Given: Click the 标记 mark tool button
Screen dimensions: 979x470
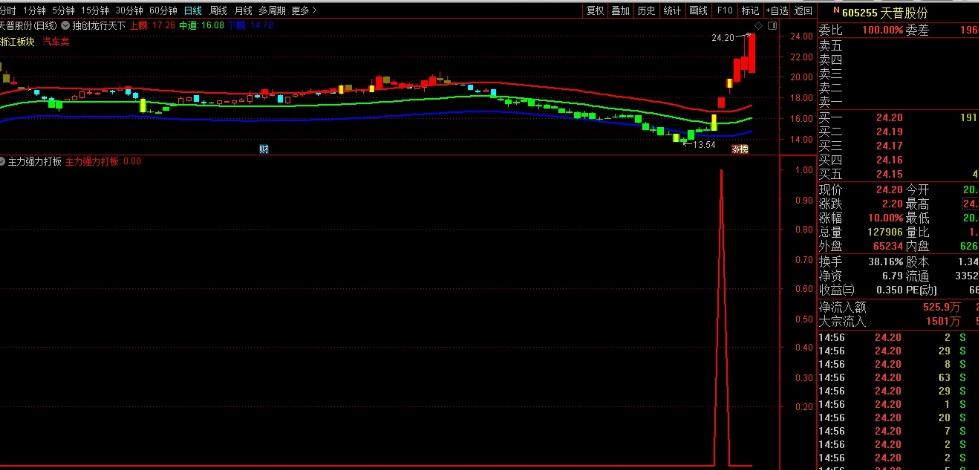Looking at the screenshot, I should pos(750,10).
